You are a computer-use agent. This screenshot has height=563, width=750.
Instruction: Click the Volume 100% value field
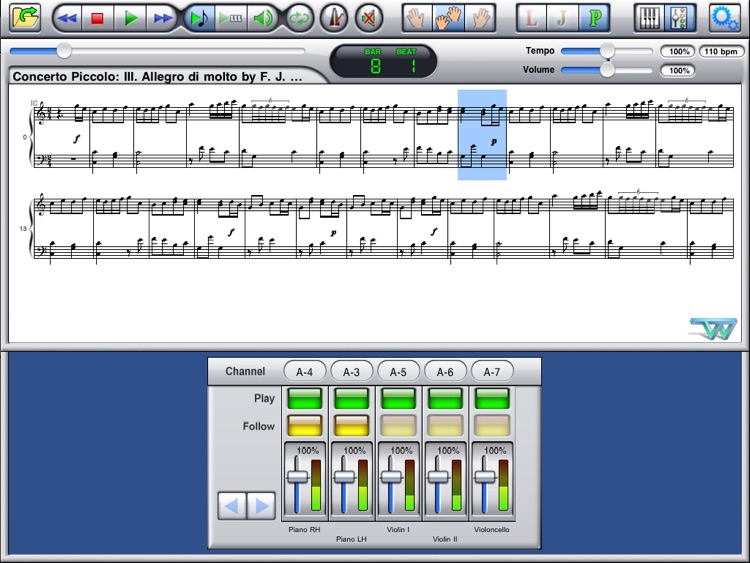coord(678,70)
